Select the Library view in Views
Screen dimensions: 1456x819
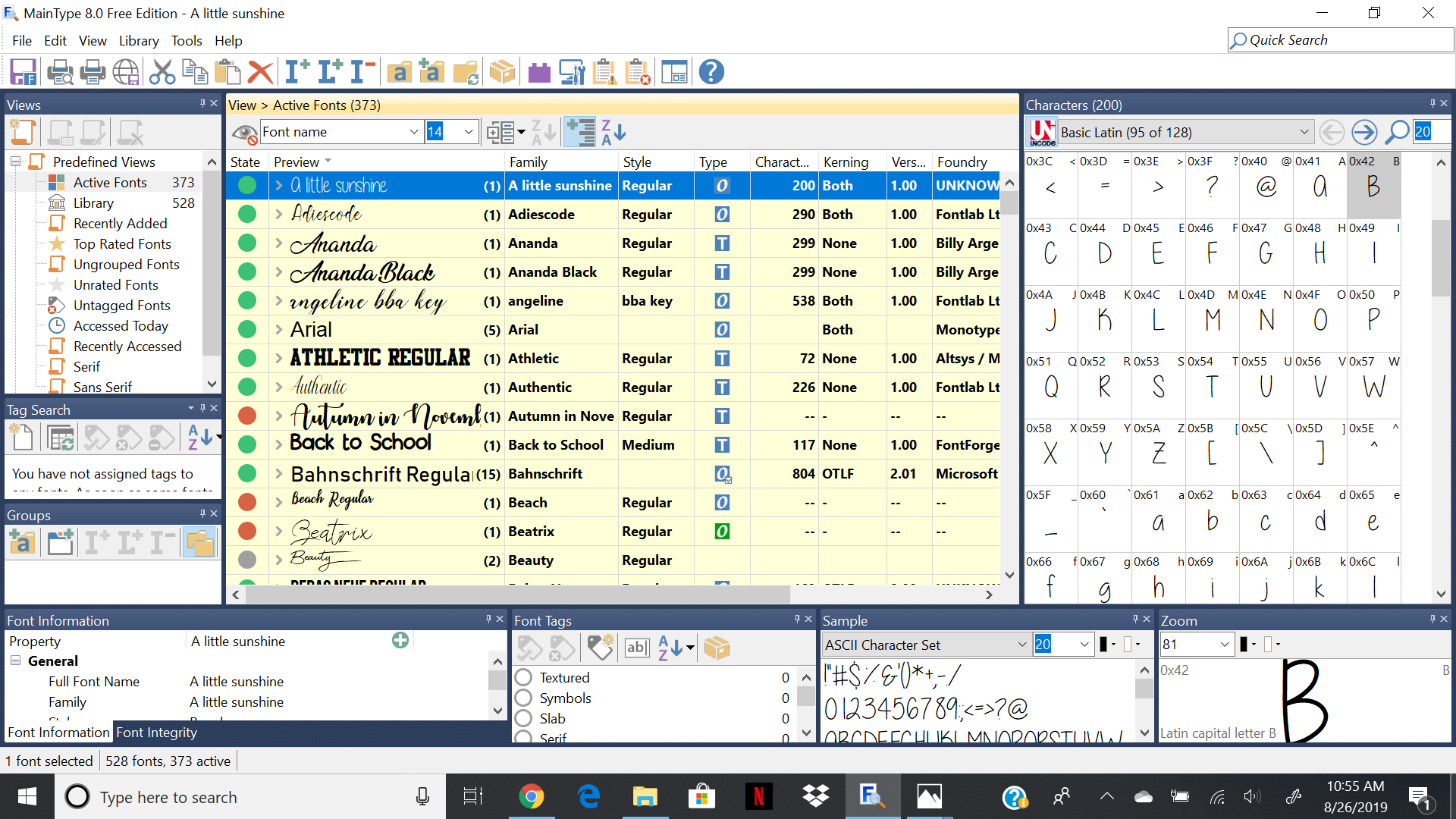(93, 202)
